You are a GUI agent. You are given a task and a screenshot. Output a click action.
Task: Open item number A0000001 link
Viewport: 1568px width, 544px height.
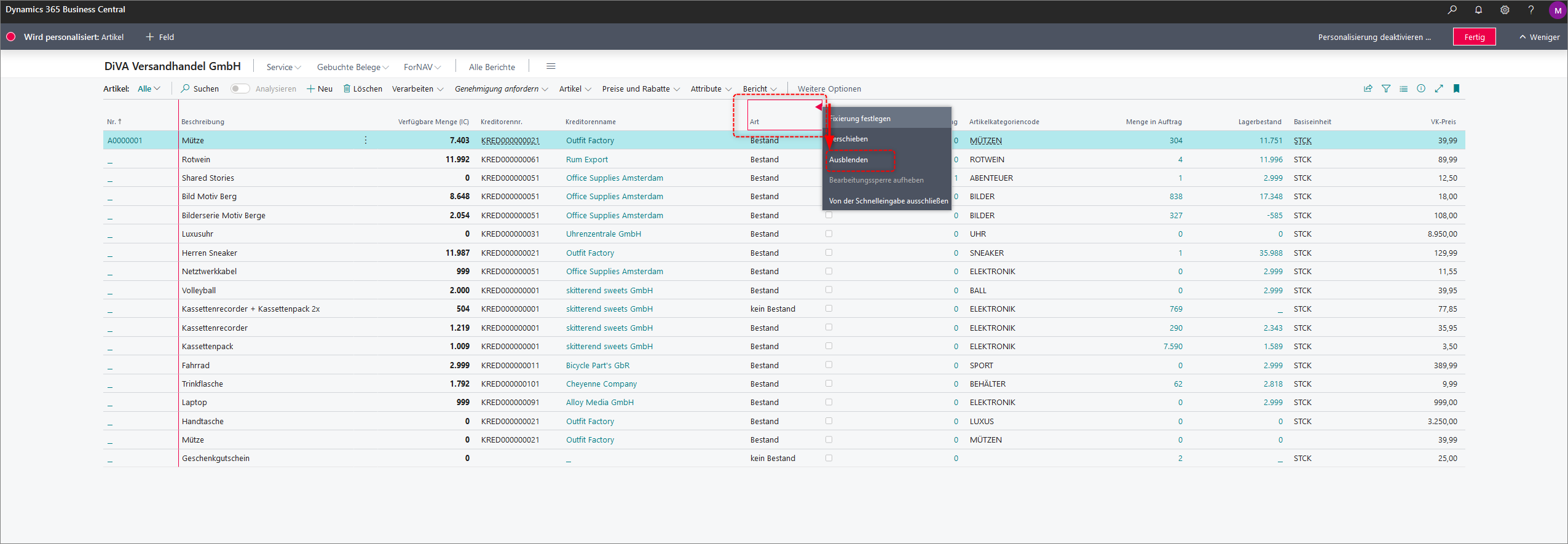(125, 140)
